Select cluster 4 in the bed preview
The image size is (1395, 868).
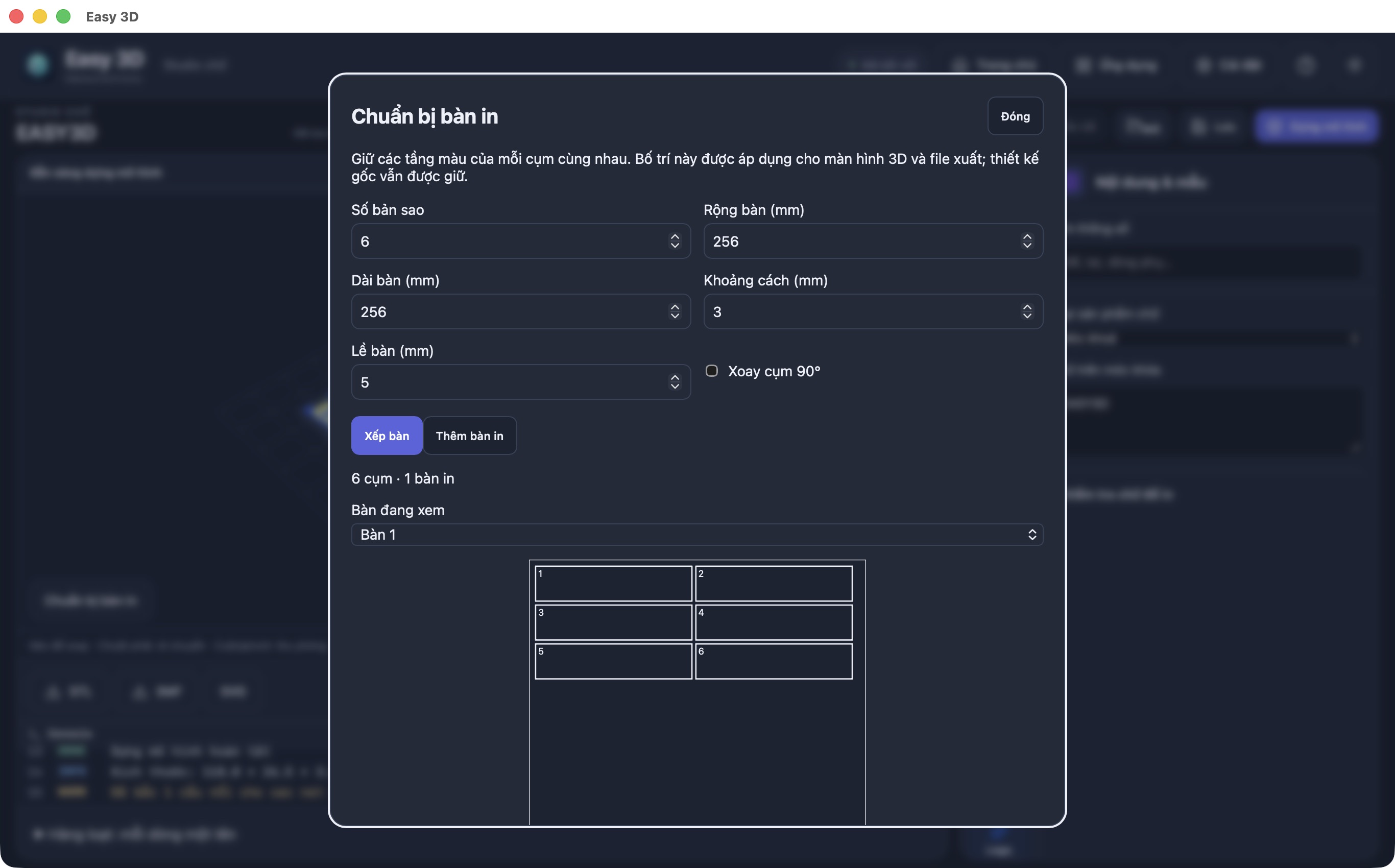[x=773, y=622]
